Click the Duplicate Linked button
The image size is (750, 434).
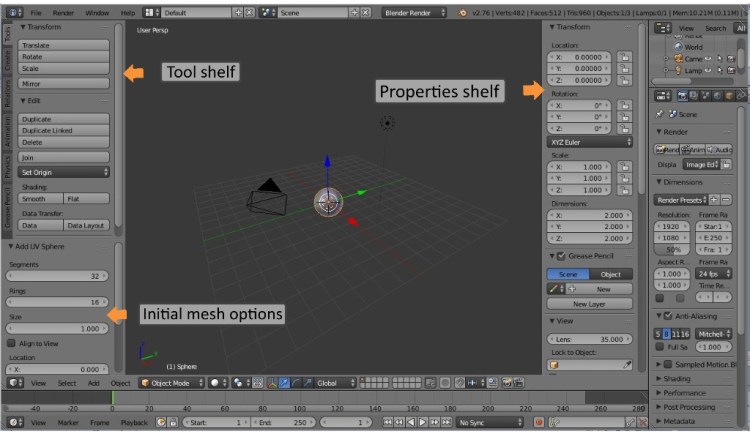pyautogui.click(x=64, y=130)
